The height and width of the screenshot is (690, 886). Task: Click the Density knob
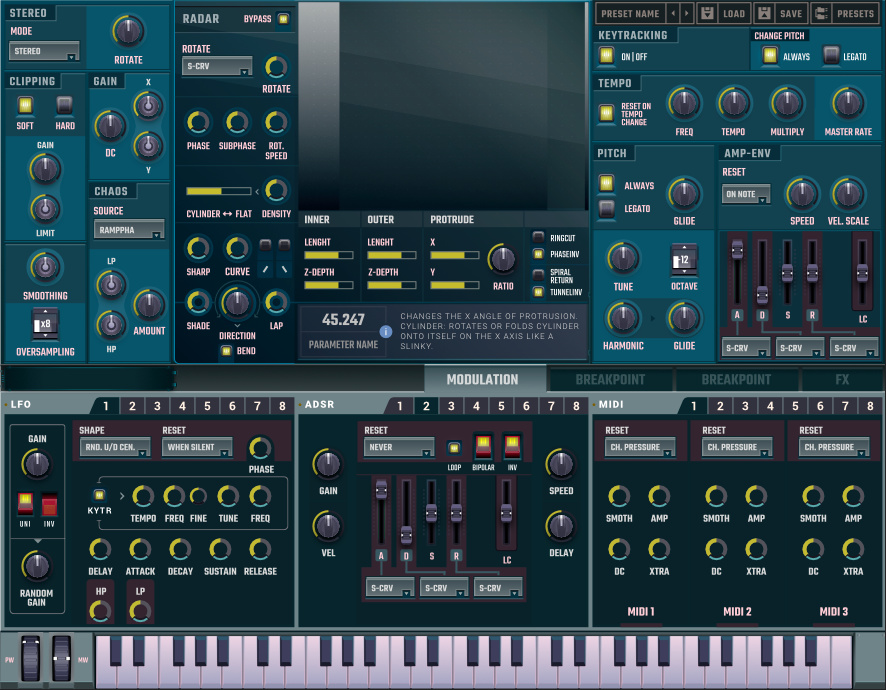tap(276, 190)
